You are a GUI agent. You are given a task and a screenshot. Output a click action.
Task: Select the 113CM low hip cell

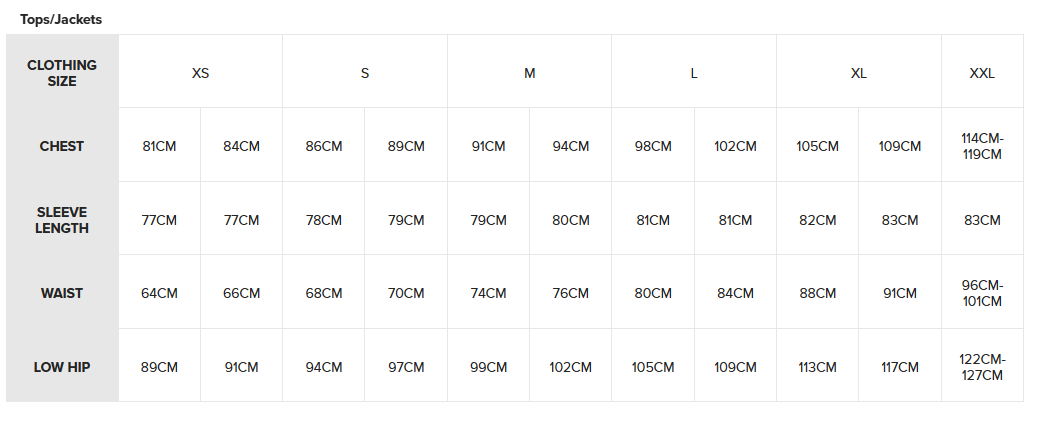[817, 367]
